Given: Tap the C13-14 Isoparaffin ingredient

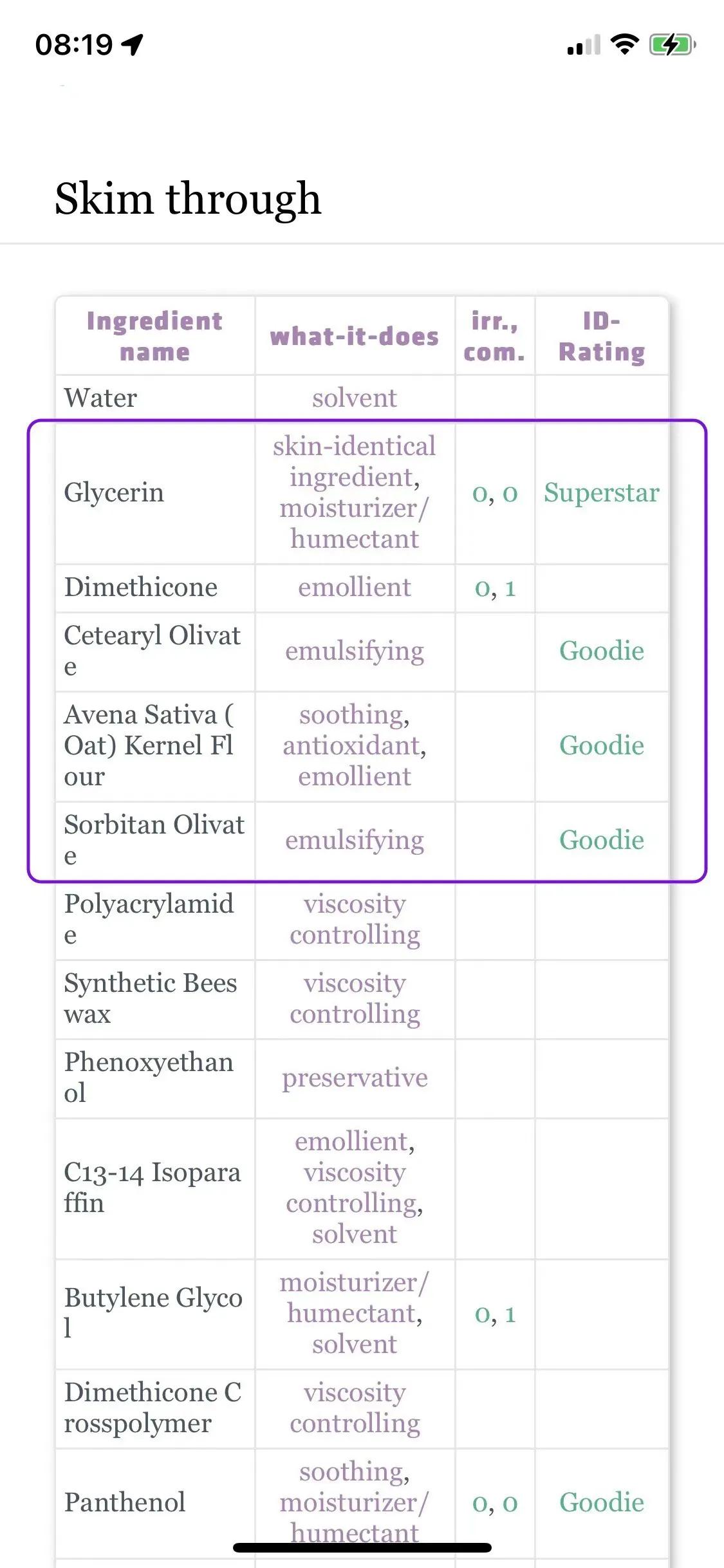Looking at the screenshot, I should 152,1187.
